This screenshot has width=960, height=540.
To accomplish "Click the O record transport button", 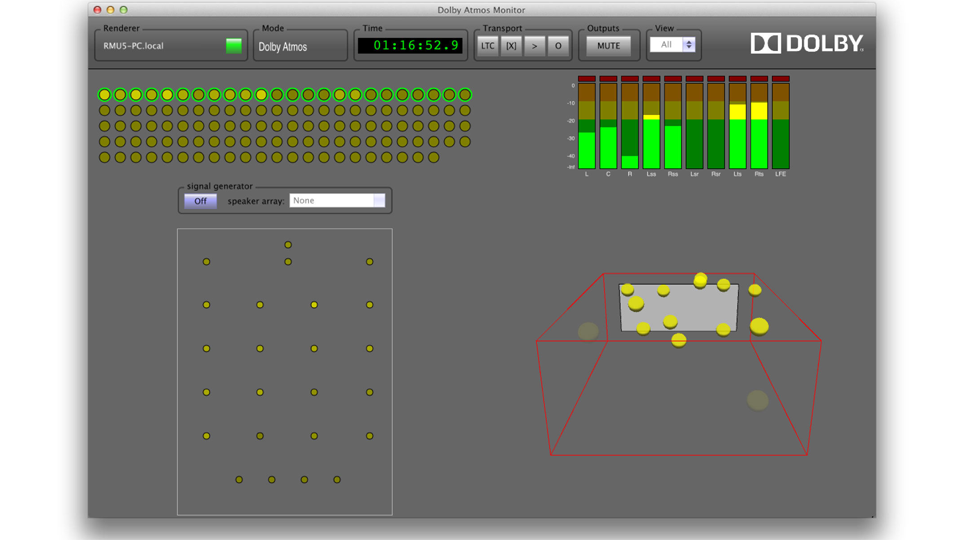I will pyautogui.click(x=558, y=46).
